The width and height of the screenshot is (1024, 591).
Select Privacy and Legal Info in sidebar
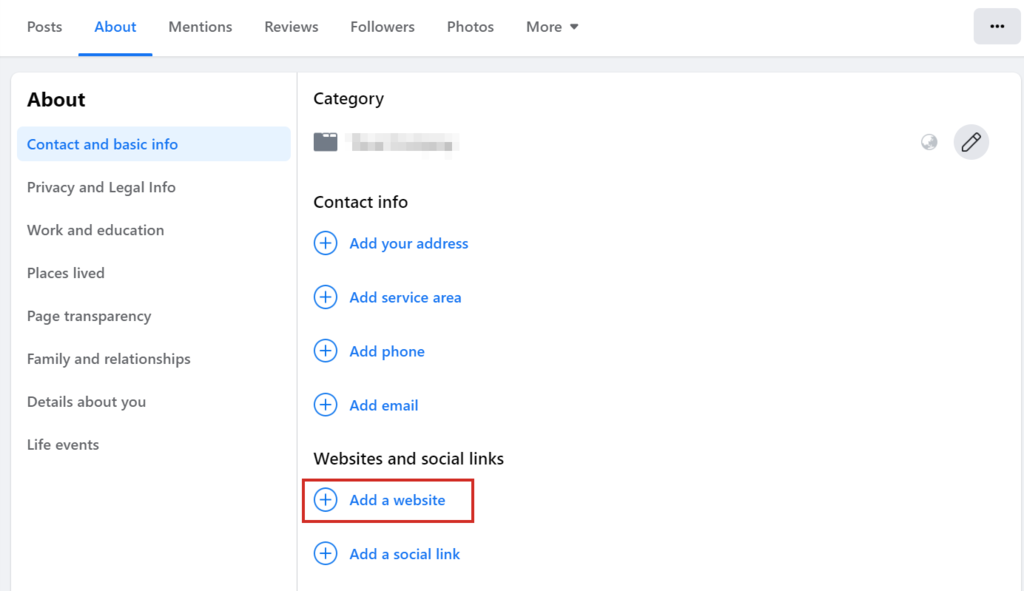tap(101, 187)
